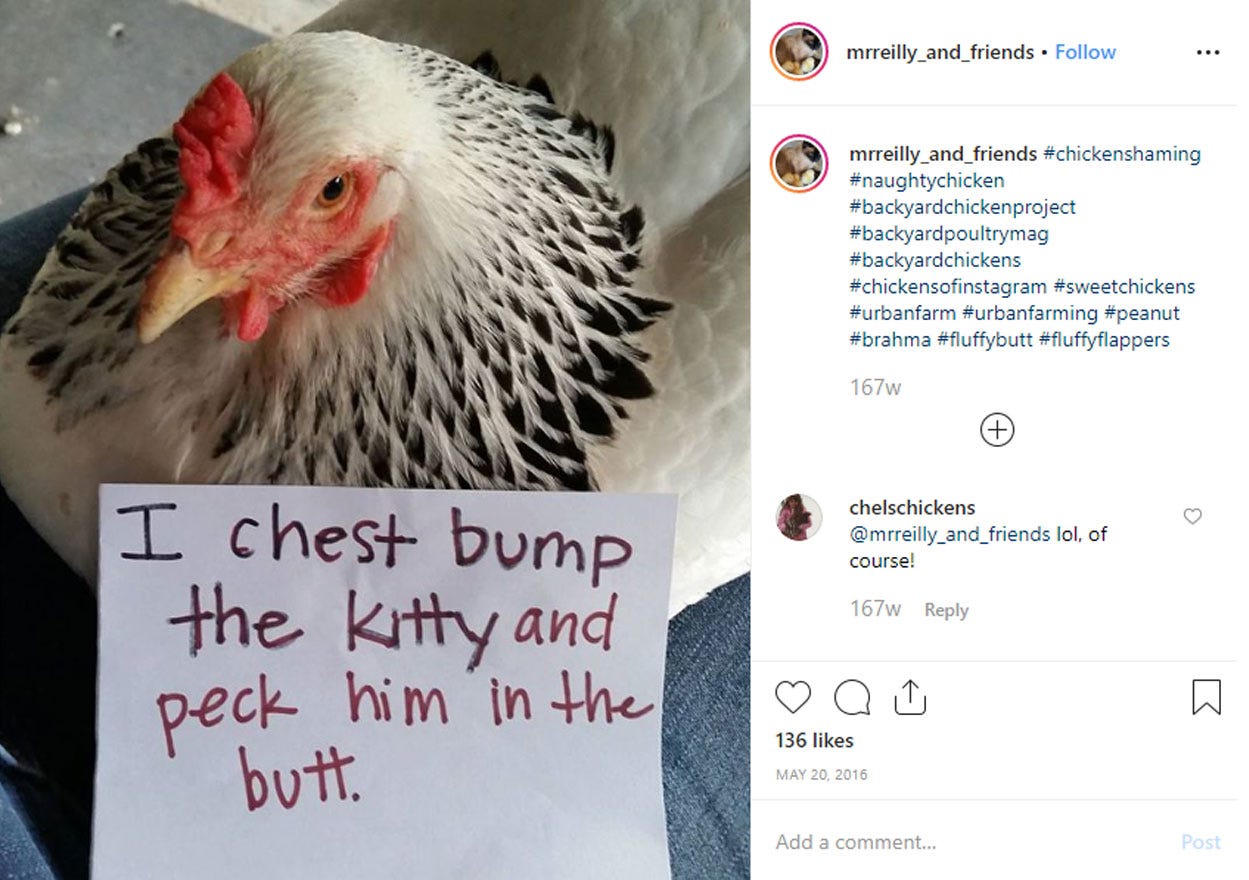Open mrreilly_and_friends profile picture in the header
The width and height of the screenshot is (1249, 880).
pos(799,52)
